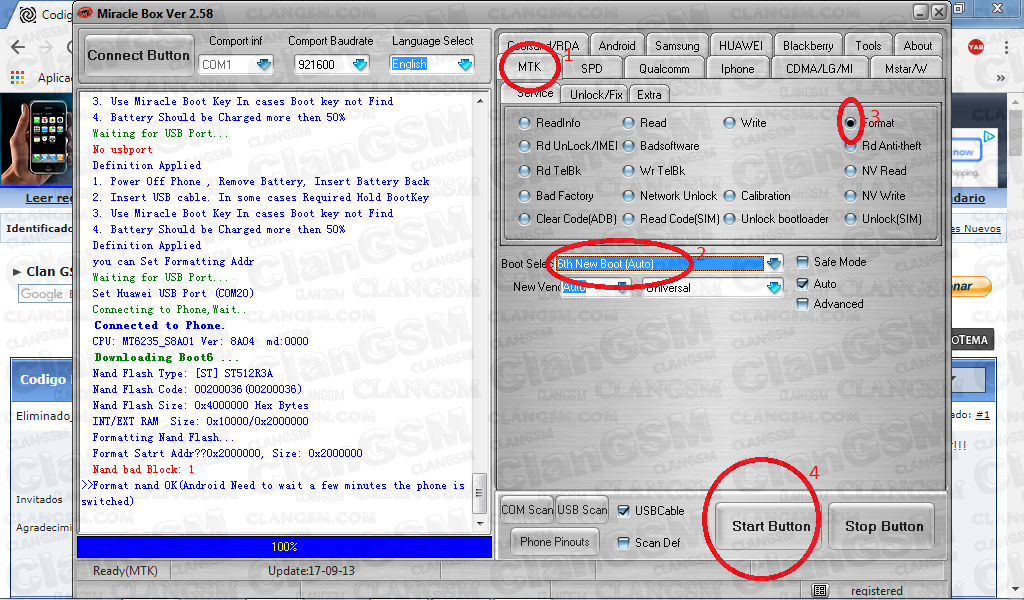Open Phone Pinouts
The height and width of the screenshot is (600, 1024).
554,542
